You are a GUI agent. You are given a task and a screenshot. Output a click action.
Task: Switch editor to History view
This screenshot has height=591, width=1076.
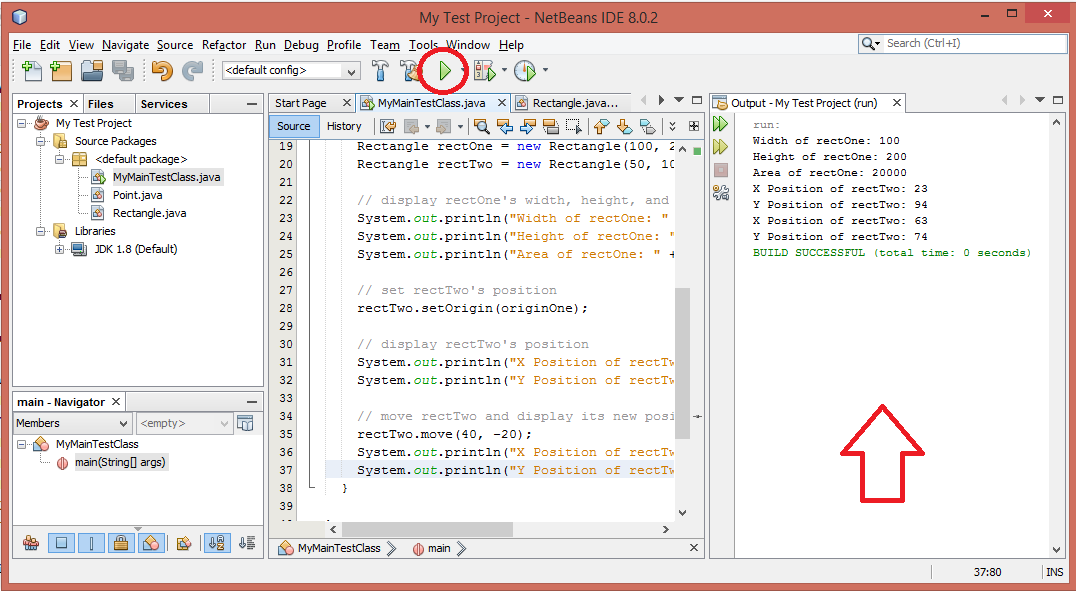(x=344, y=126)
